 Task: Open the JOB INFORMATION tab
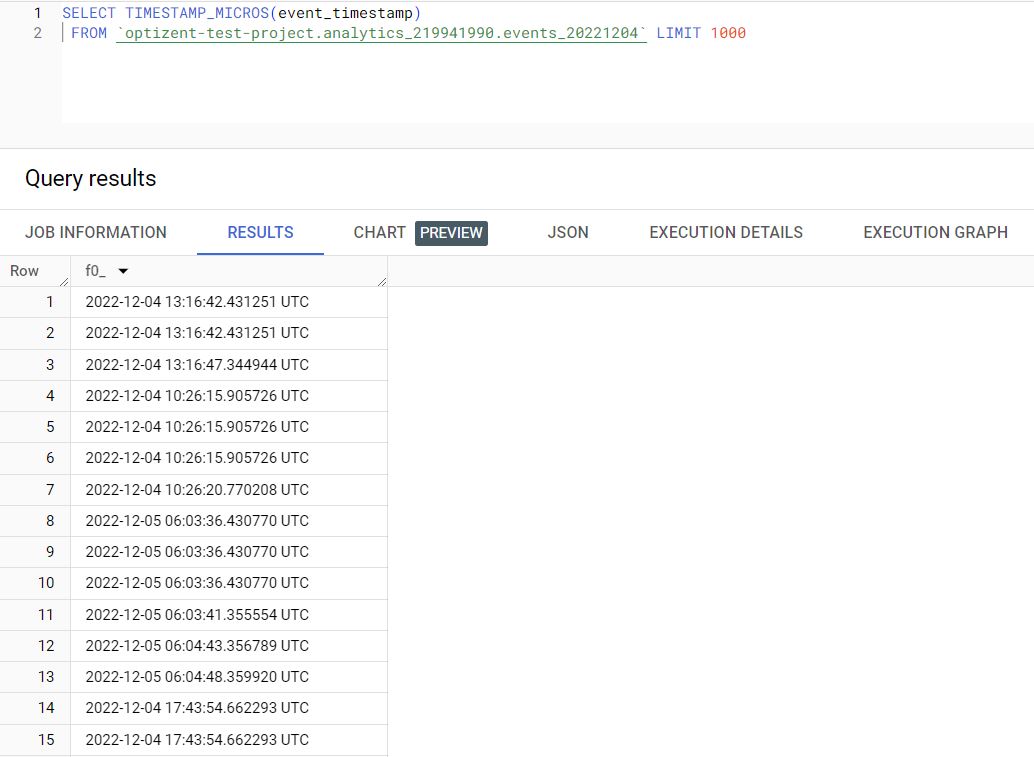95,232
